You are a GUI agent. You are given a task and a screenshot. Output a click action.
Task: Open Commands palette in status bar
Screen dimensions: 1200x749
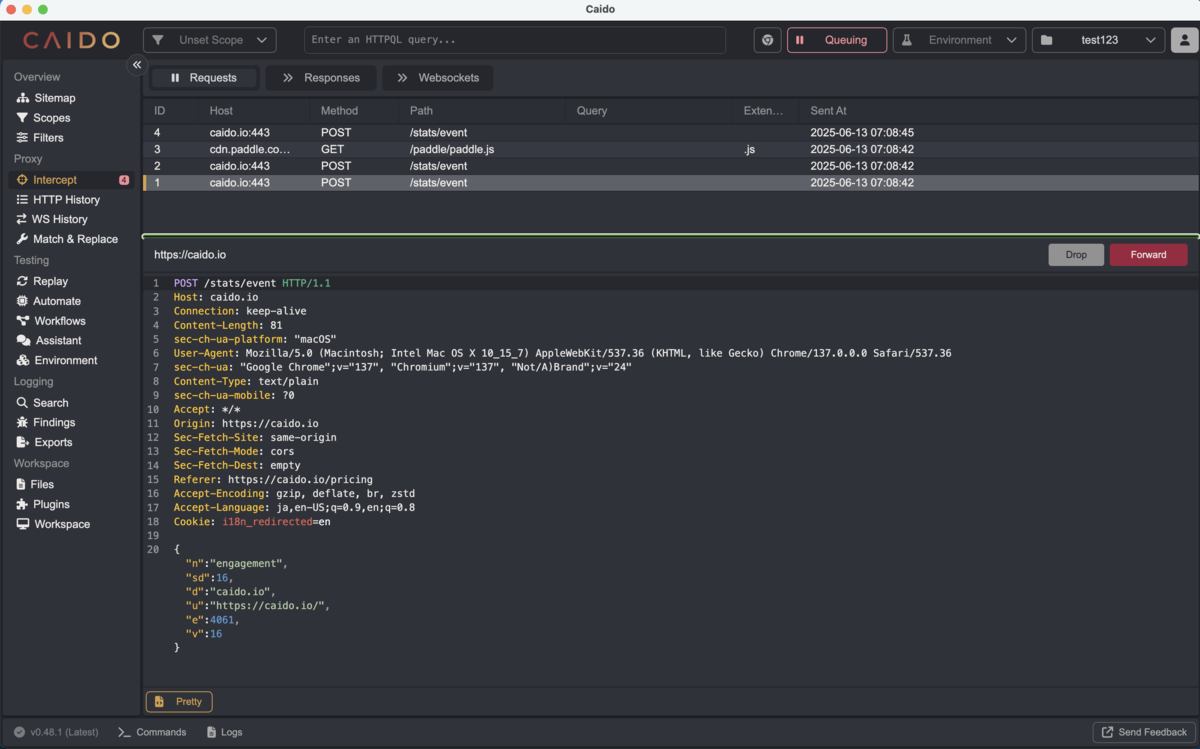pyautogui.click(x=152, y=732)
